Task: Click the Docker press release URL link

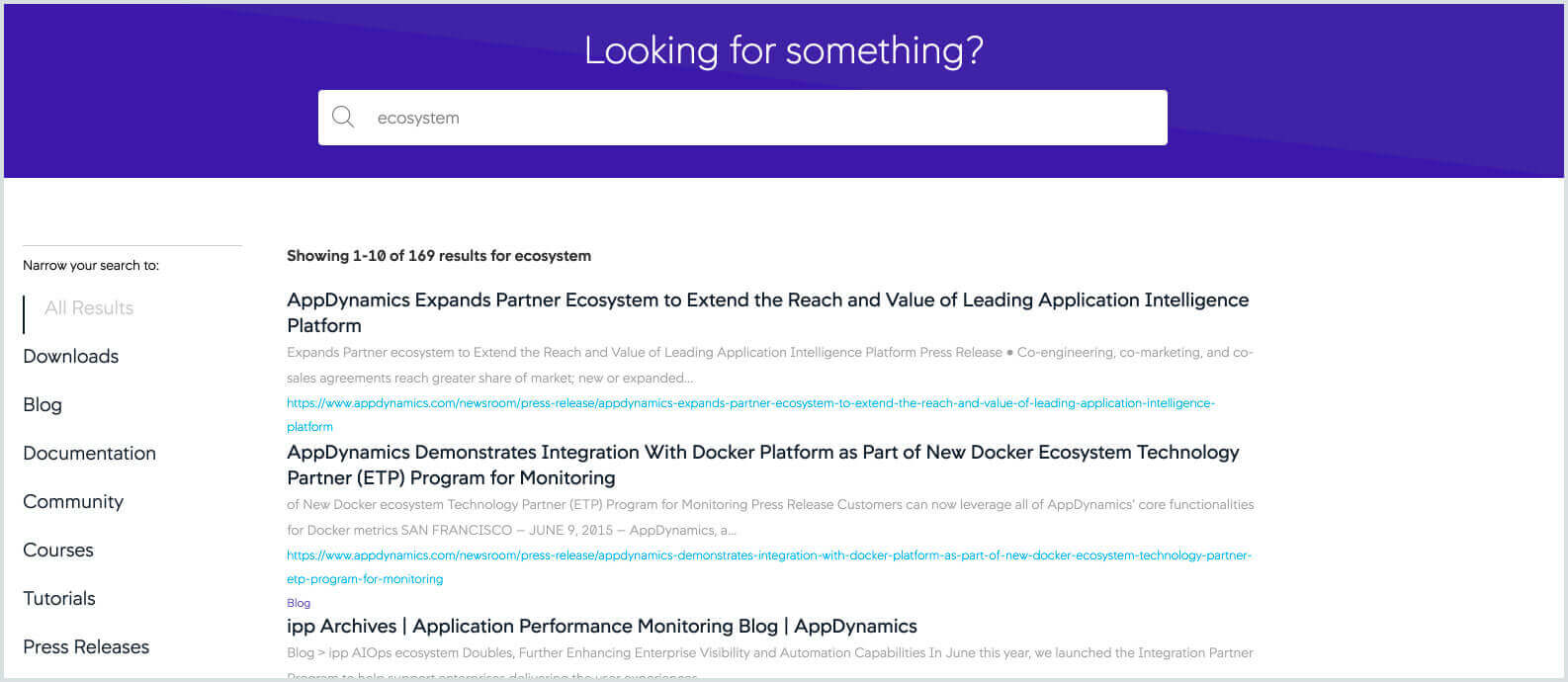Action: tap(769, 554)
